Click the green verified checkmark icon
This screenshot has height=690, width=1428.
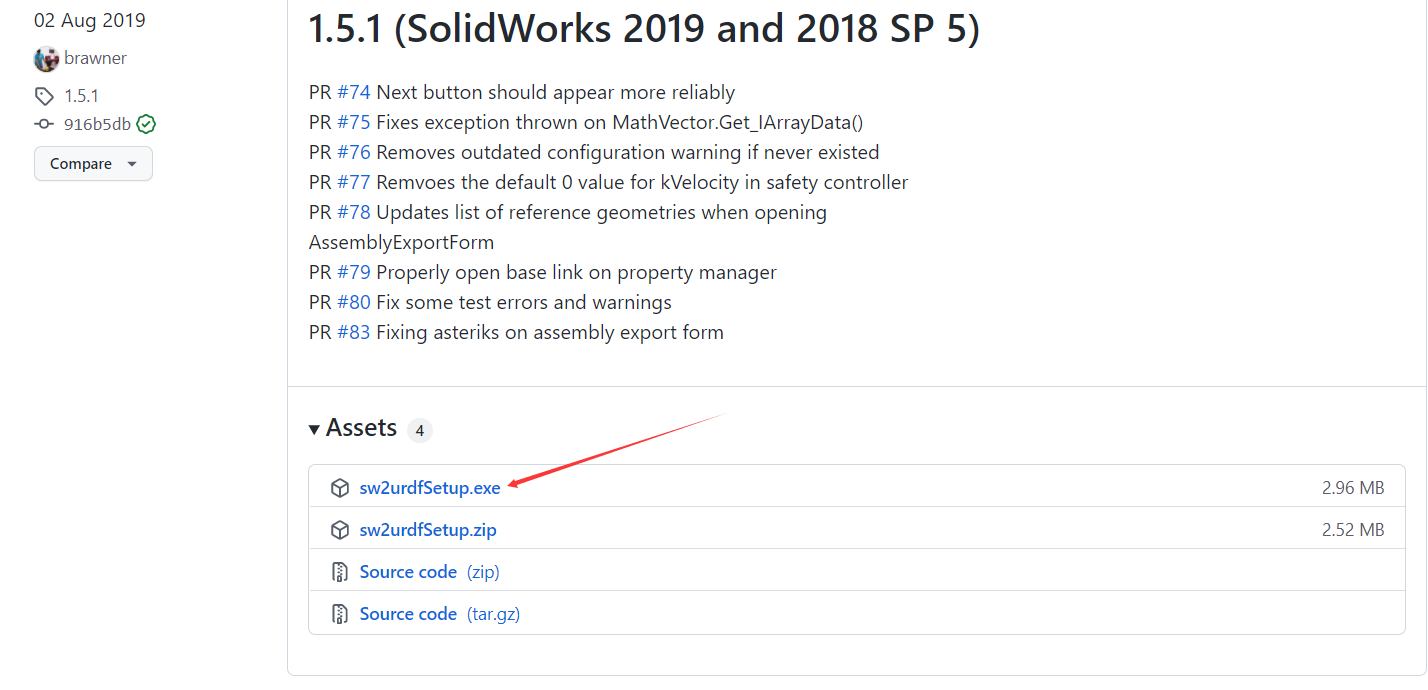click(x=146, y=124)
